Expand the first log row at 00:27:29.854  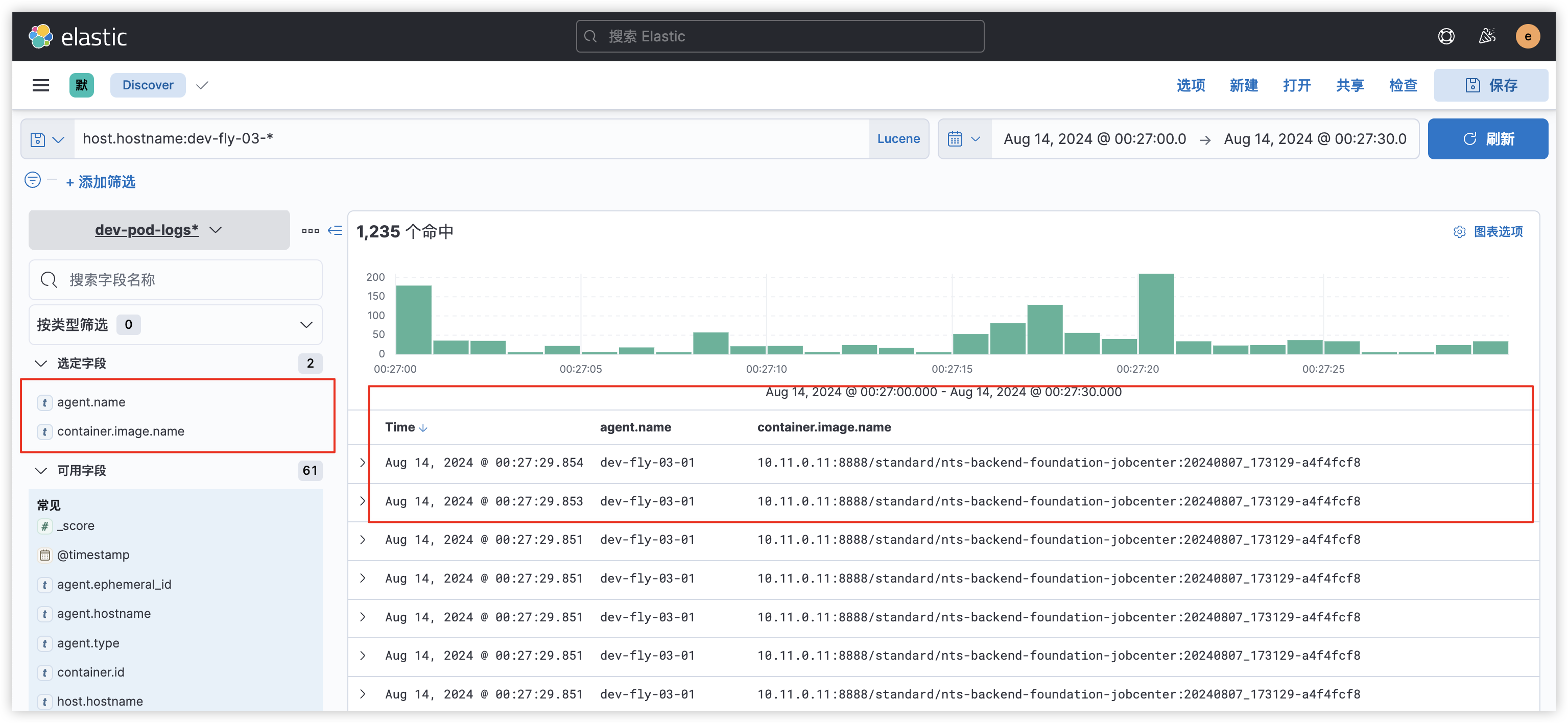pyautogui.click(x=363, y=463)
